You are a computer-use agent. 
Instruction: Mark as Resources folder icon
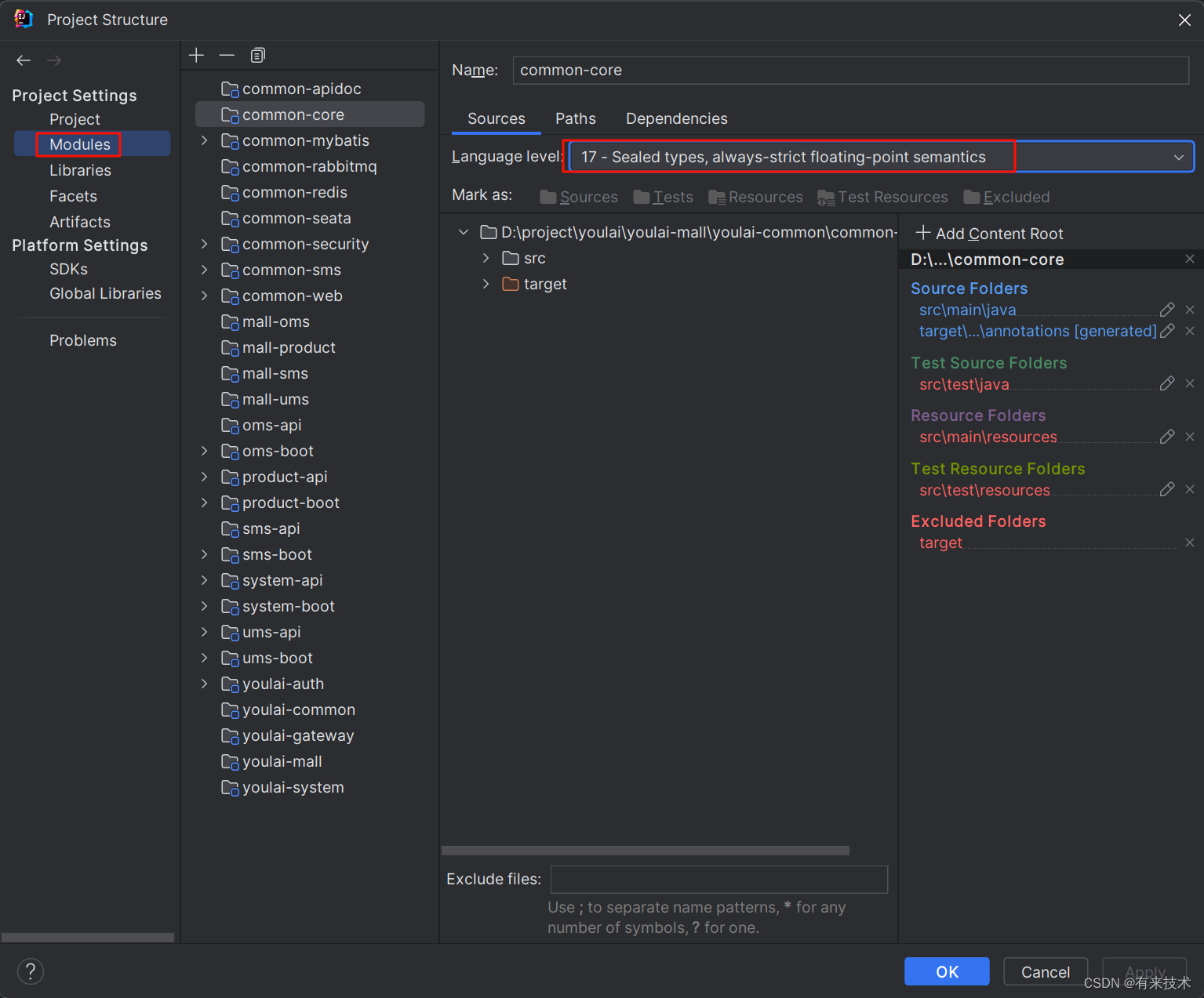717,197
